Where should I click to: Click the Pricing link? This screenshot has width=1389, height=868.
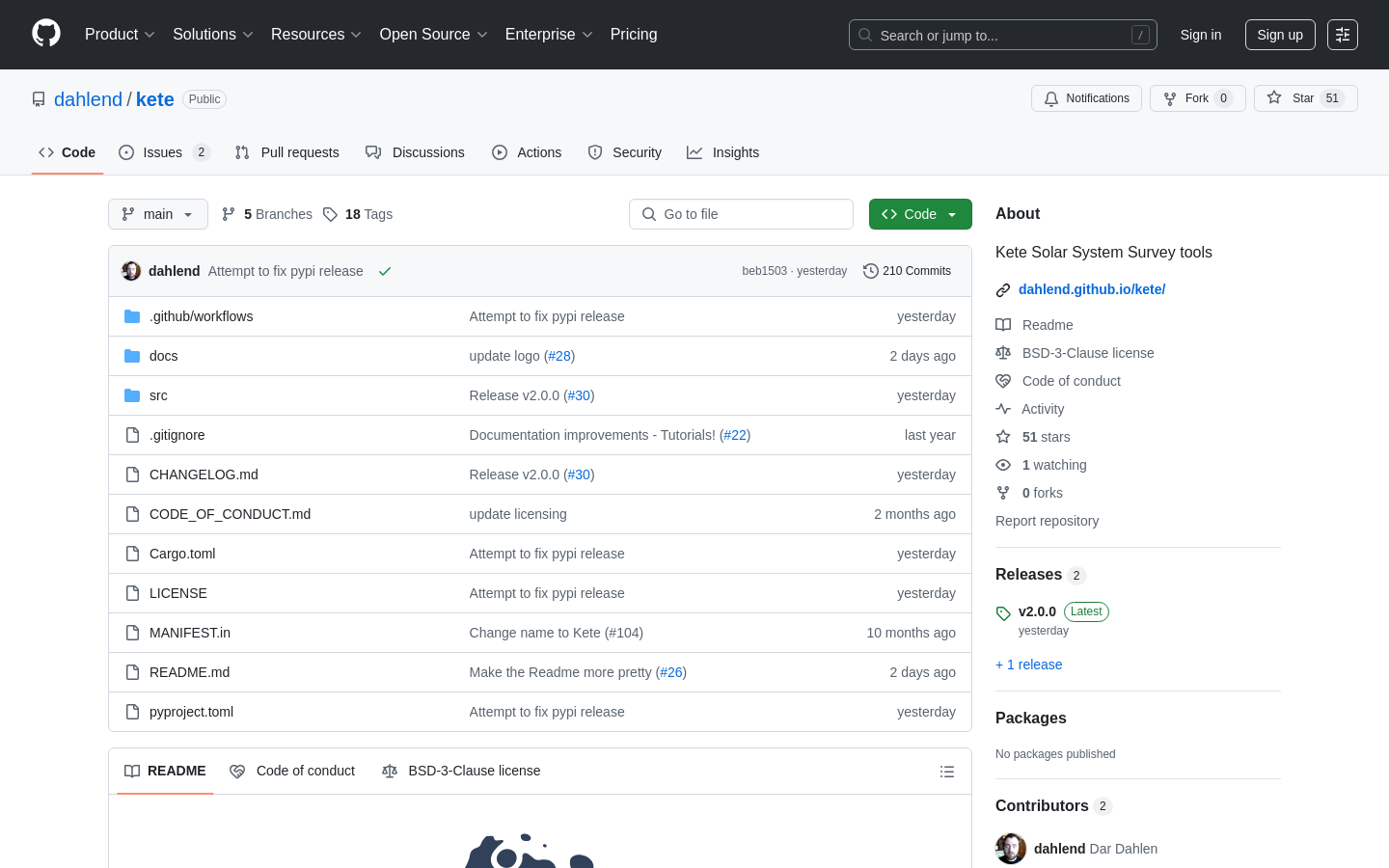[634, 35]
